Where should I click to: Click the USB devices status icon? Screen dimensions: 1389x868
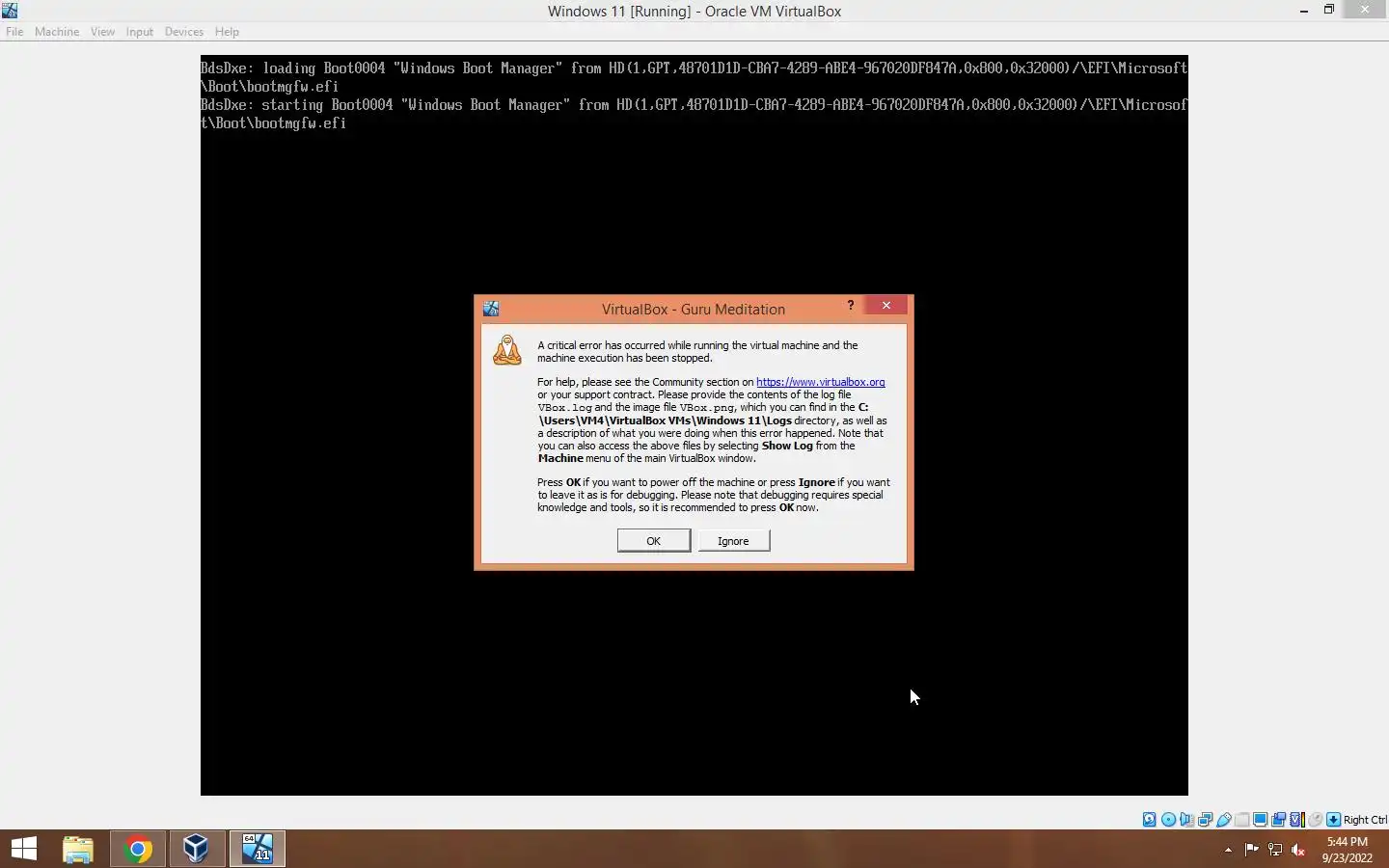coord(1224,820)
